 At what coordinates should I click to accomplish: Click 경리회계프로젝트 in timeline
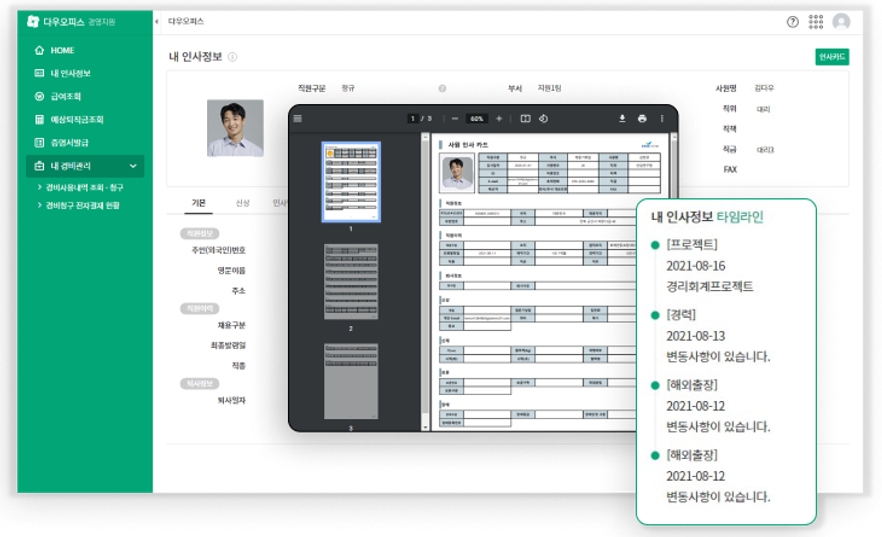[709, 287]
